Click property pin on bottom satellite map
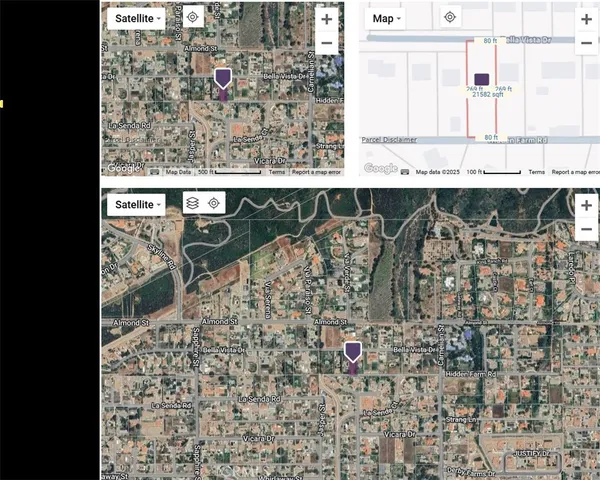600x480 pixels. click(352, 353)
